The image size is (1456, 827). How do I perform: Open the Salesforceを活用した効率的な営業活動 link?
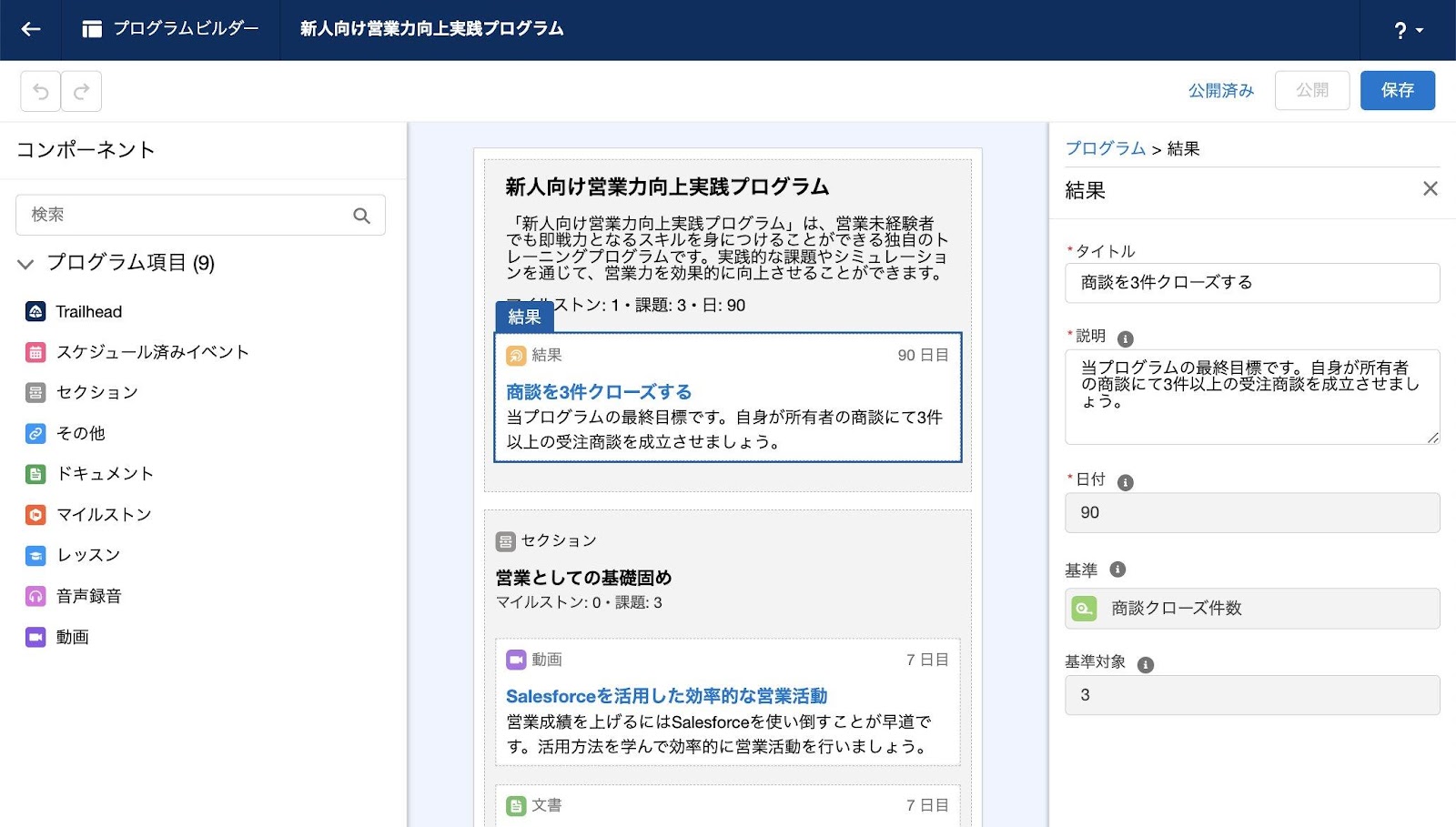point(666,696)
